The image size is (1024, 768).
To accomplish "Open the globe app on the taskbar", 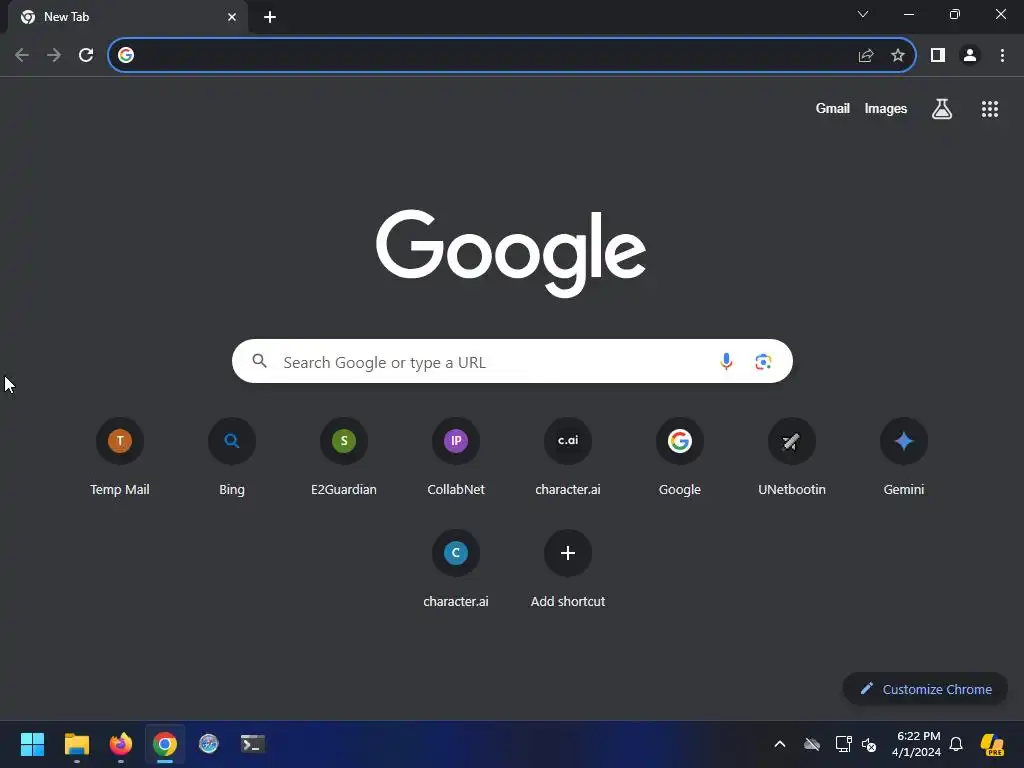I will pos(208,744).
